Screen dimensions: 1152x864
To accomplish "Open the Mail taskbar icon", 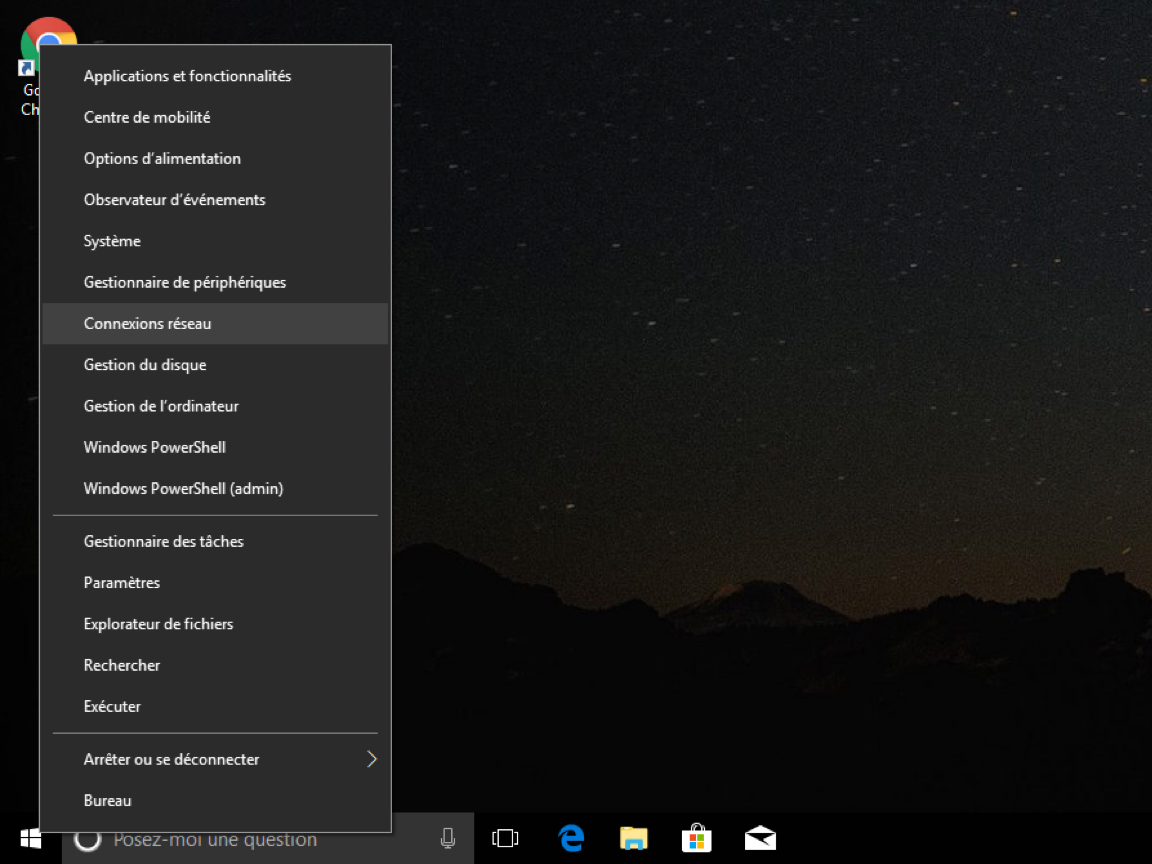I will [760, 838].
